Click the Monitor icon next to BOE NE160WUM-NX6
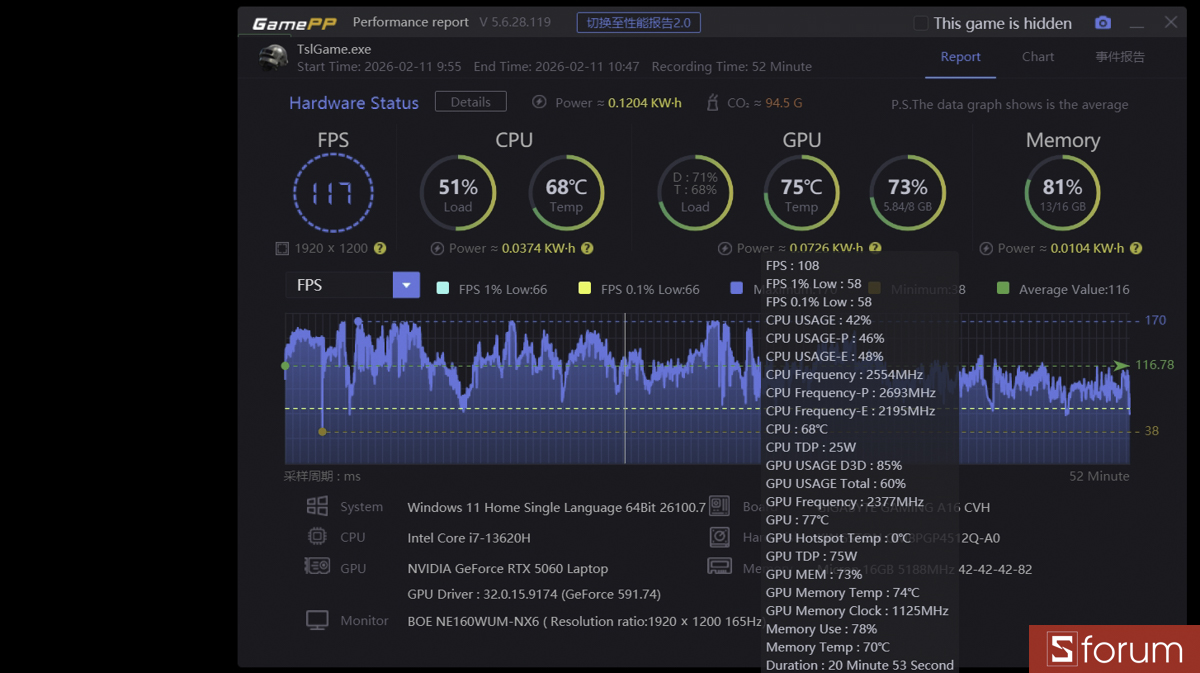This screenshot has height=673, width=1200. 318,618
